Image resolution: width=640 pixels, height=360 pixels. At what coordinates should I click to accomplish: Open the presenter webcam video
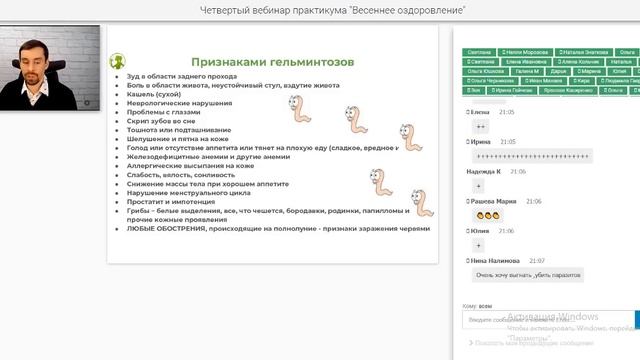pyautogui.click(x=50, y=68)
